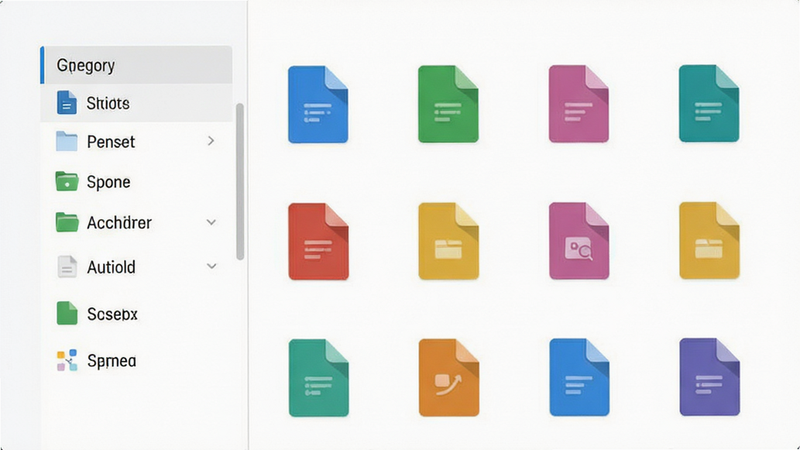The height and width of the screenshot is (450, 800).
Task: Select the Stiiots sidebar item
Action: [x=136, y=103]
